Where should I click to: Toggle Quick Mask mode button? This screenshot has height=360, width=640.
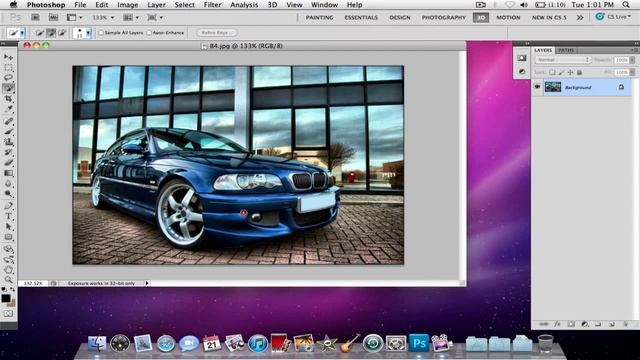8,313
